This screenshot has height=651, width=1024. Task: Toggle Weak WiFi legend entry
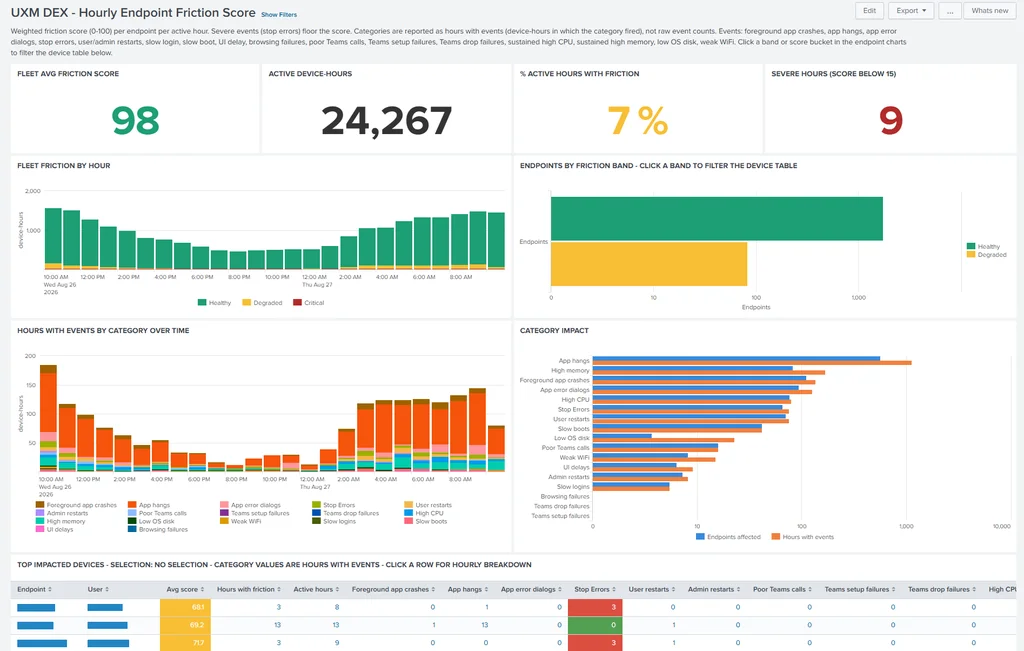pyautogui.click(x=240, y=522)
